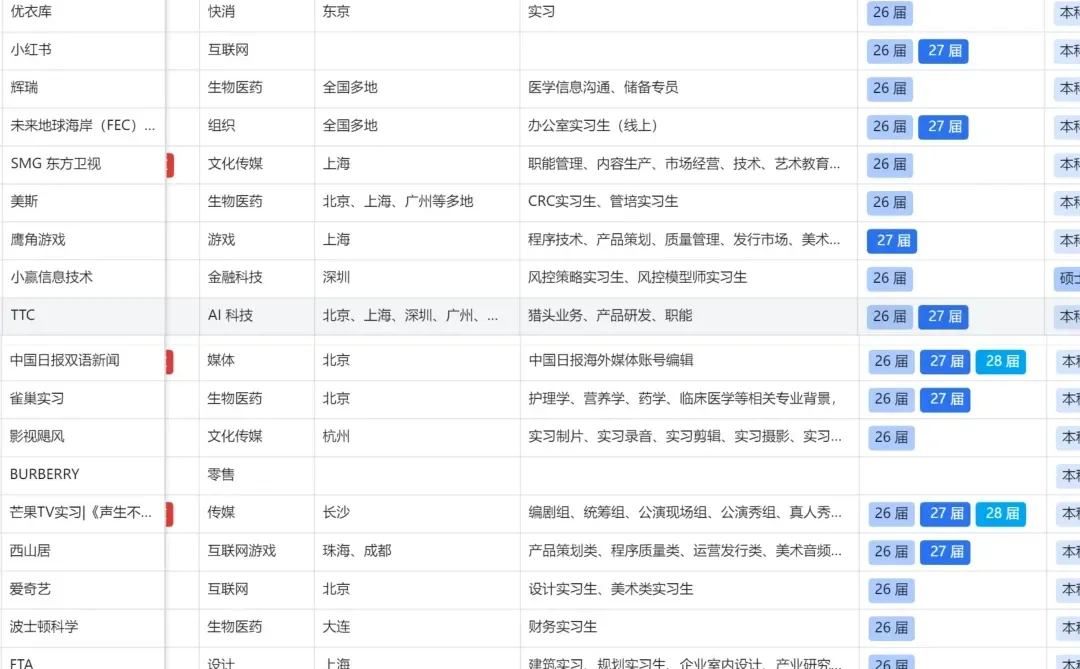Select 金融科技 industry cell
1080x669 pixels.
pos(236,277)
